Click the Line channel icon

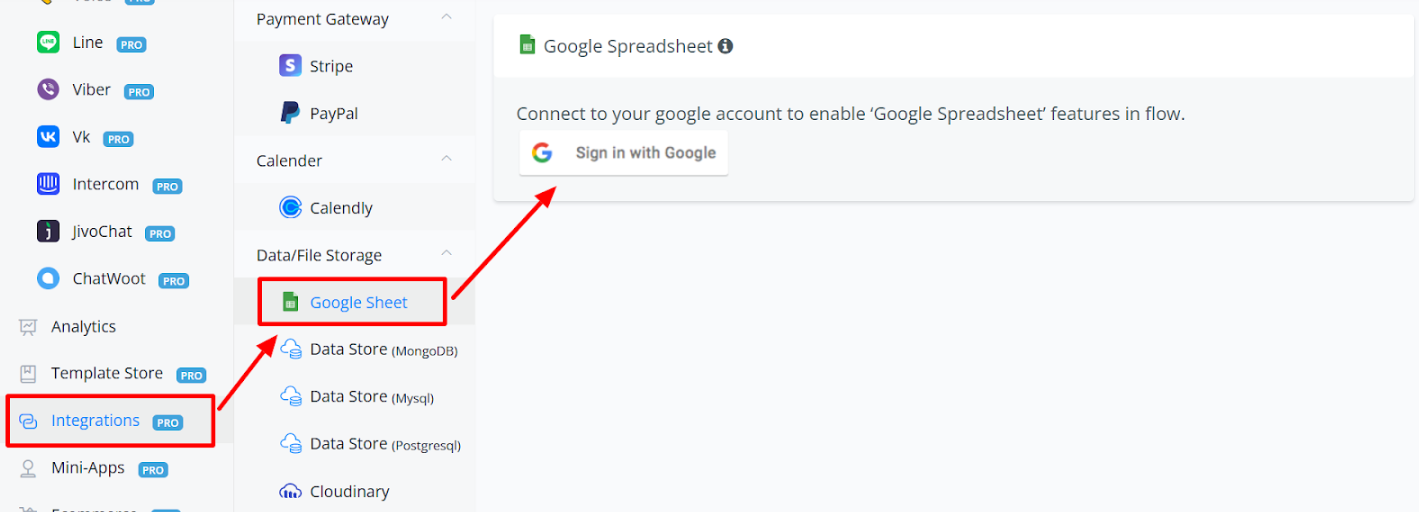click(x=48, y=42)
